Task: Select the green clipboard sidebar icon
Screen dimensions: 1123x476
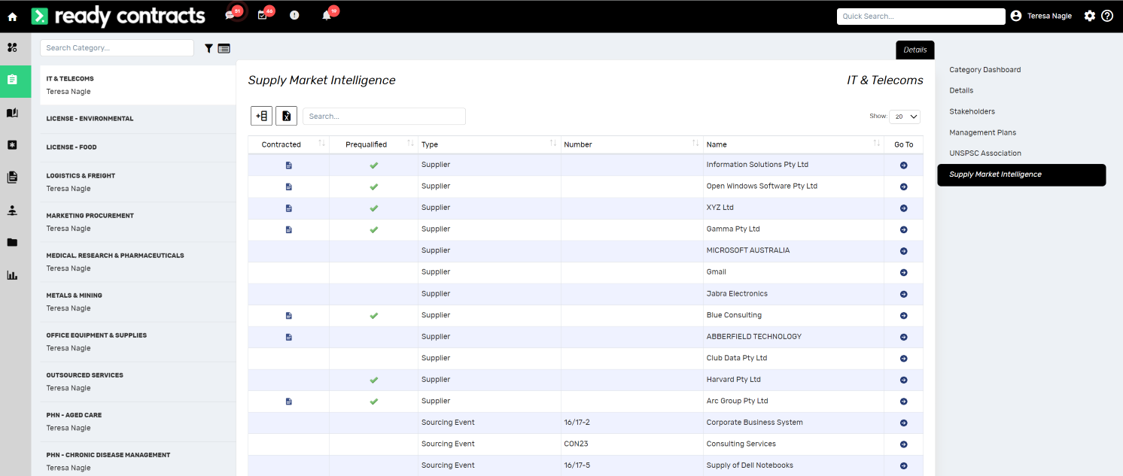Action: tap(12, 80)
